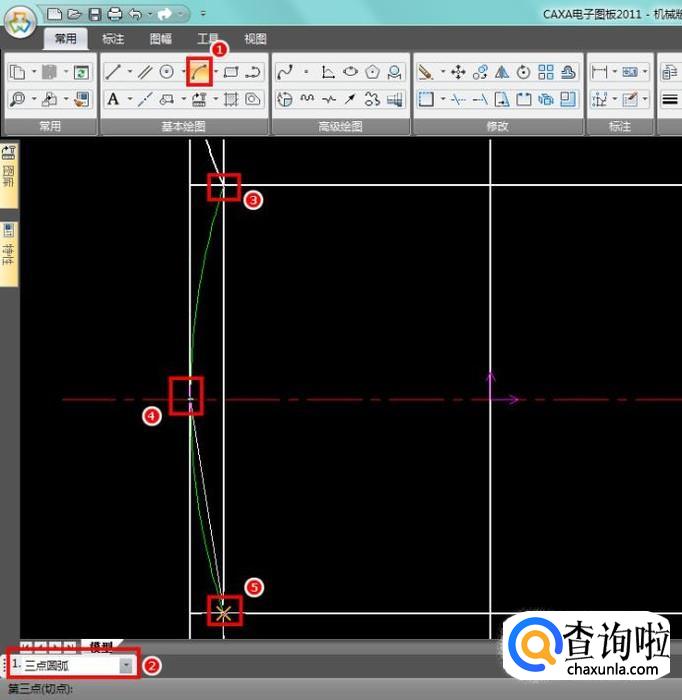This screenshot has width=682, height=700.
Task: Select the Spline curve tool
Action: click(x=285, y=72)
